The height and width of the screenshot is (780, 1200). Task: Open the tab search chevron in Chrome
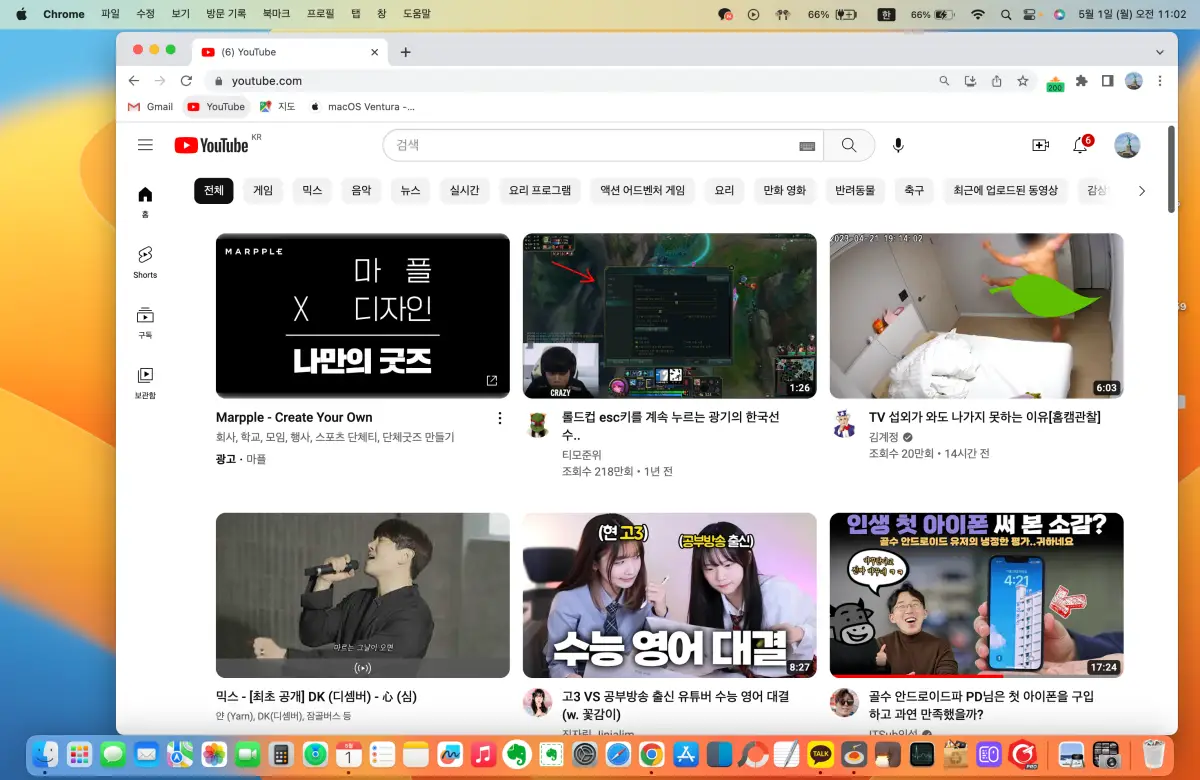[1159, 52]
